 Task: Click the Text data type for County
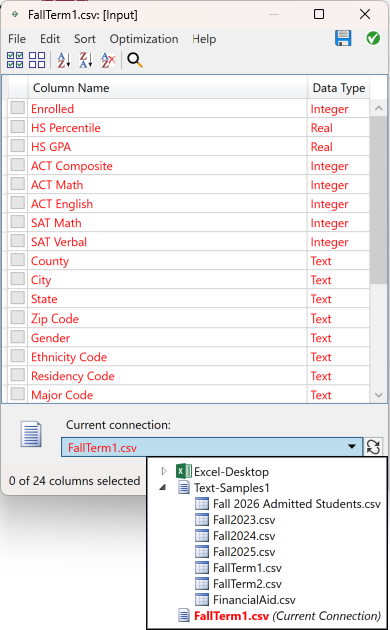[x=321, y=261]
